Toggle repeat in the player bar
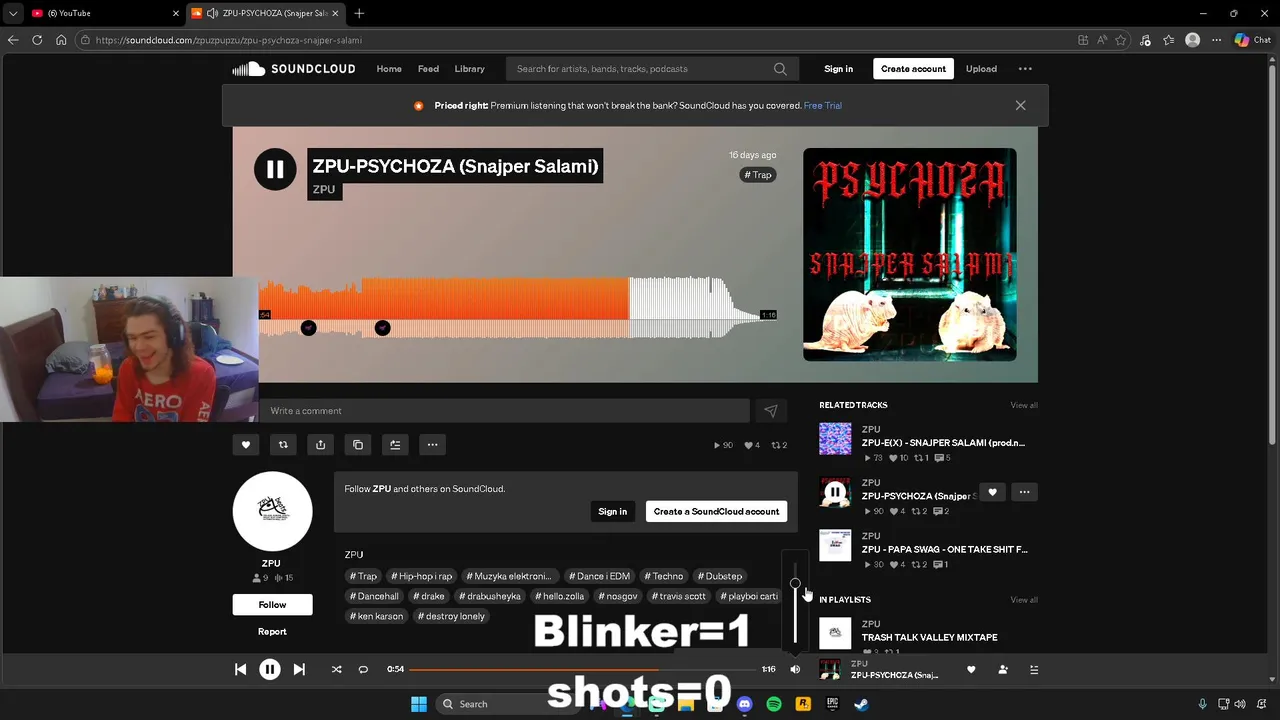This screenshot has width=1280, height=720. (363, 669)
